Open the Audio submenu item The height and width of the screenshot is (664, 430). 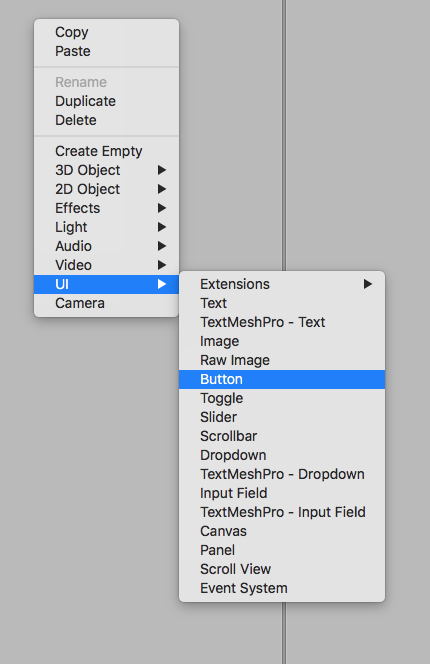pyautogui.click(x=106, y=246)
